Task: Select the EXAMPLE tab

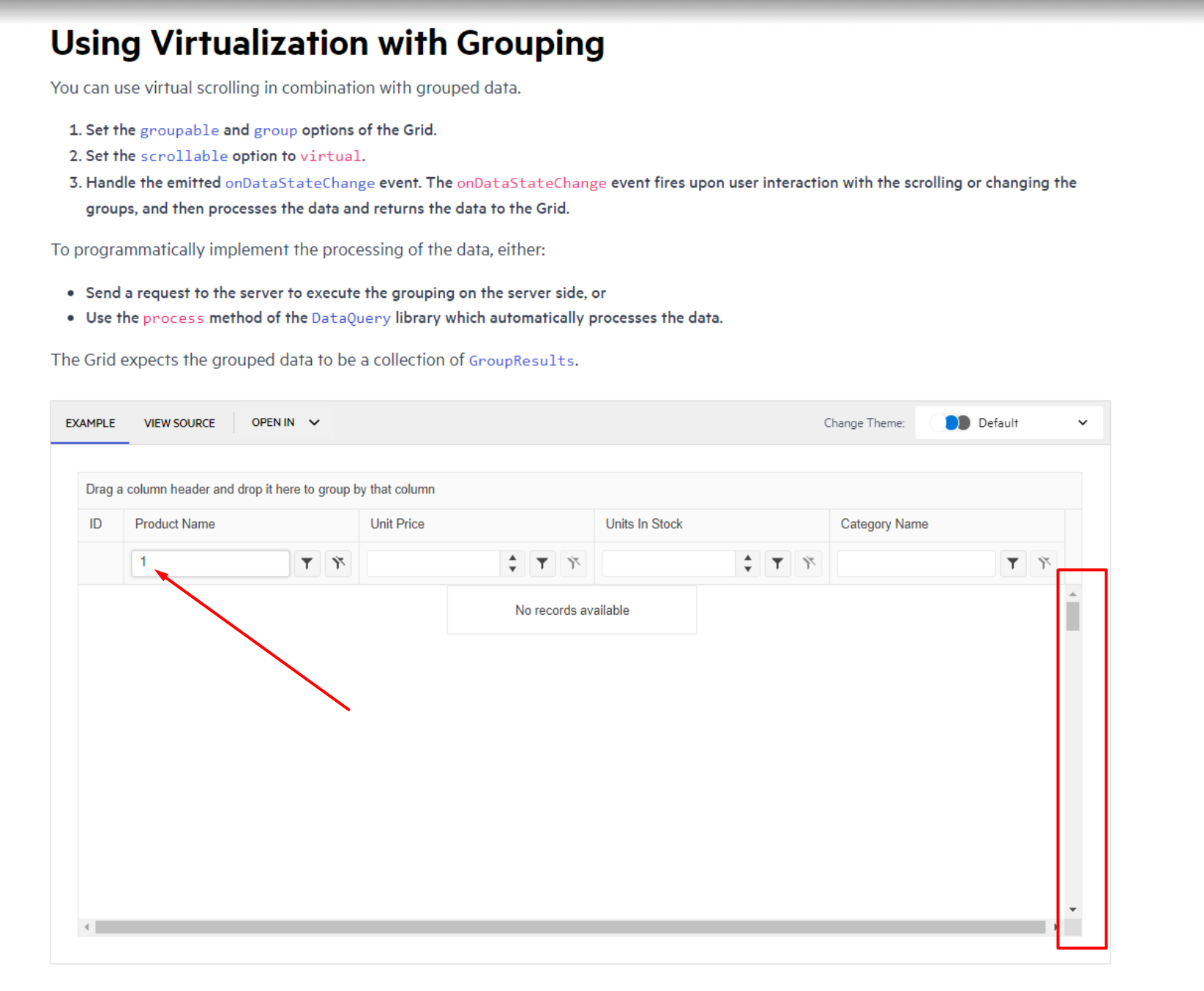Action: click(x=90, y=423)
